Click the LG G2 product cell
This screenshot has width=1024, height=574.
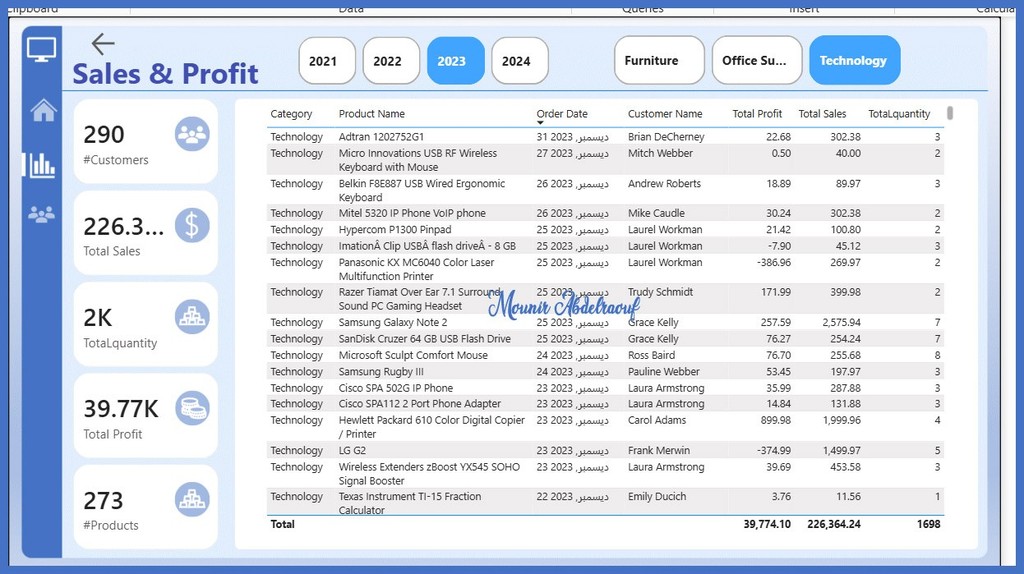click(x=352, y=450)
